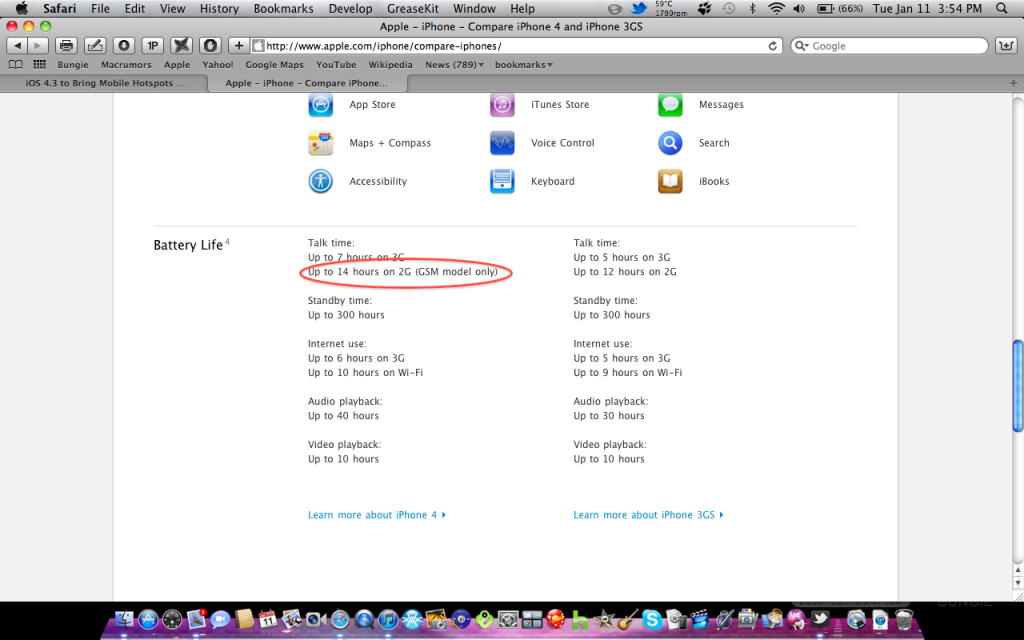
Task: Open a new tab with the plus button
Action: pos(1014,83)
